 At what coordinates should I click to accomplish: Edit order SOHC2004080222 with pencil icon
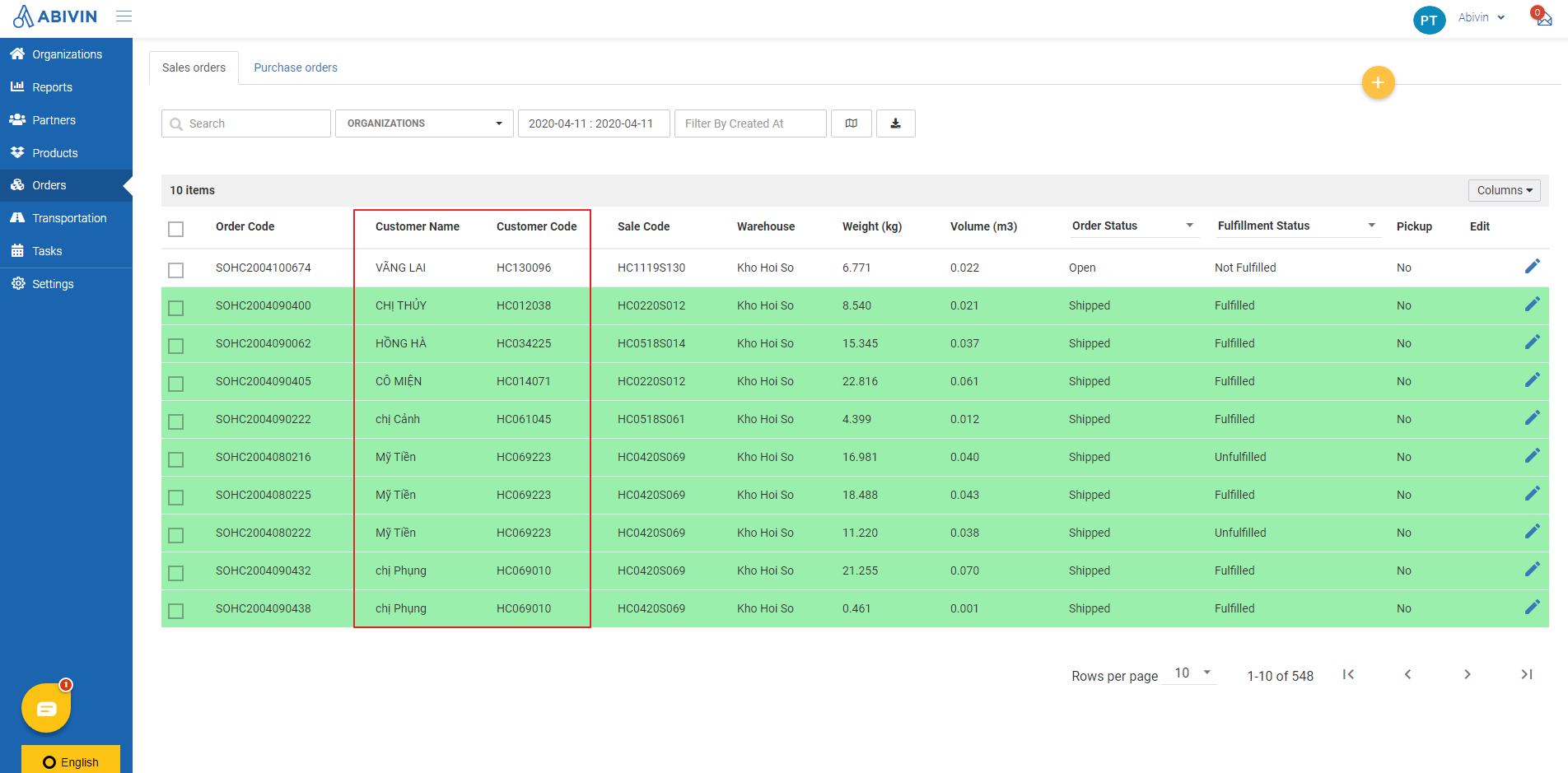pos(1532,532)
